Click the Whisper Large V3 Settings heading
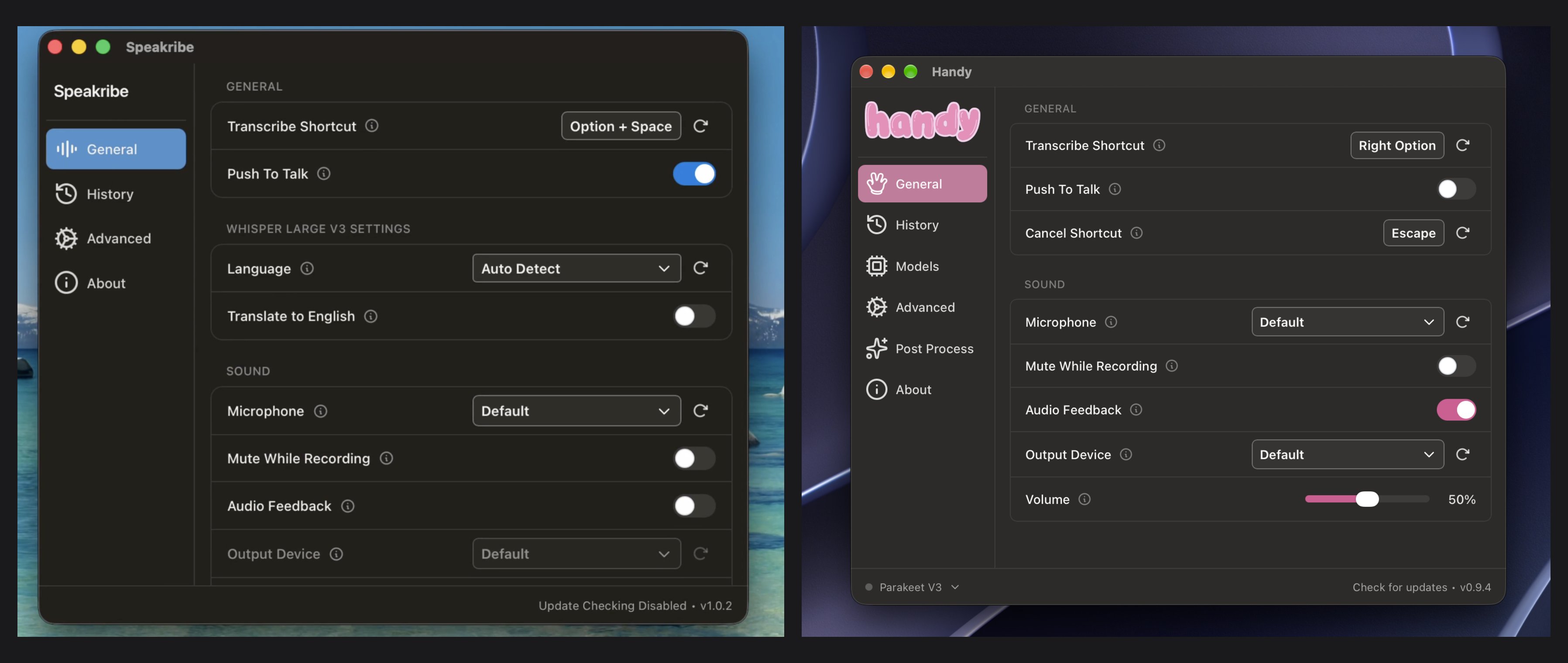This screenshot has height=663, width=1568. point(318,229)
